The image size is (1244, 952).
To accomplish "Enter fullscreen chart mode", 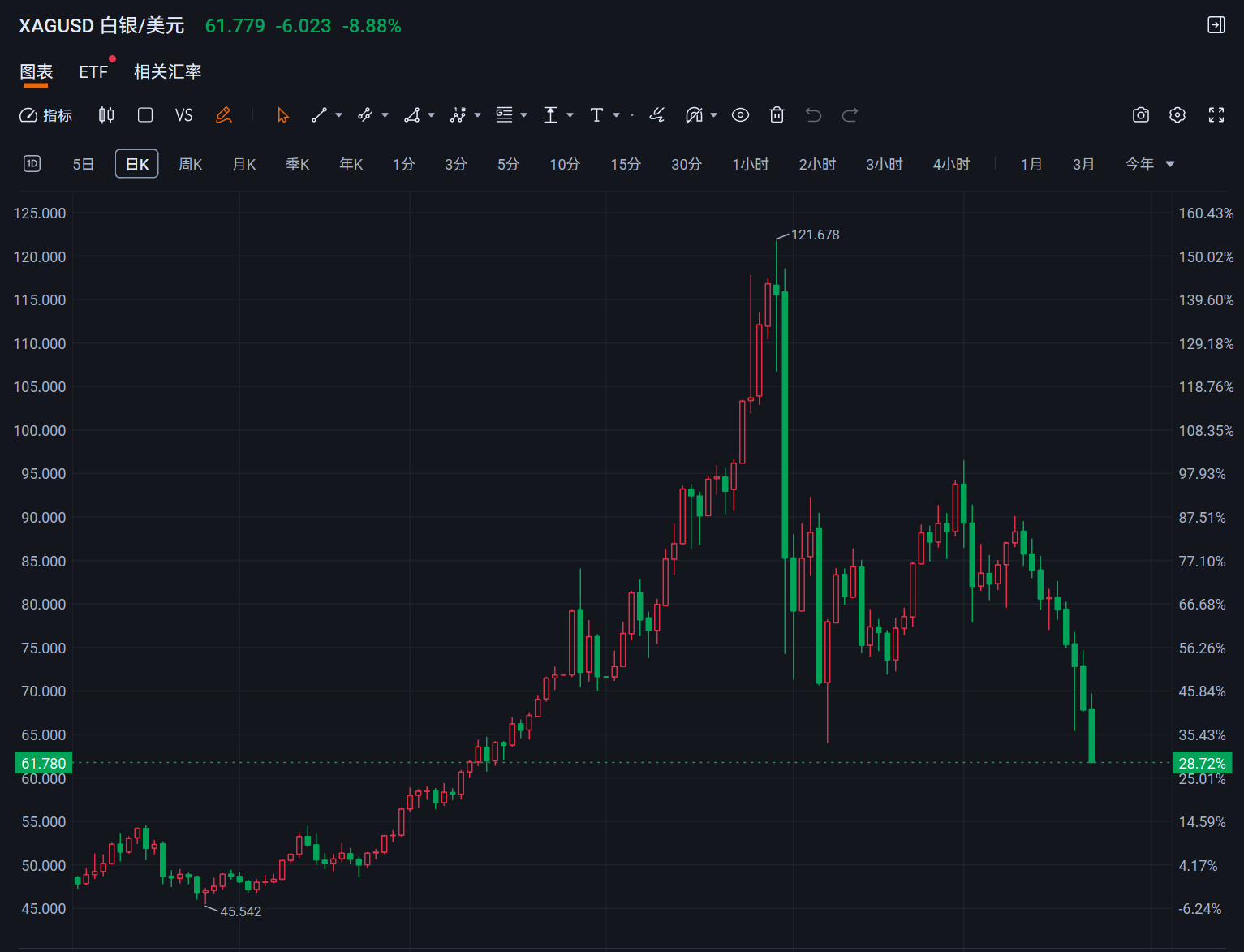I will [x=1216, y=115].
